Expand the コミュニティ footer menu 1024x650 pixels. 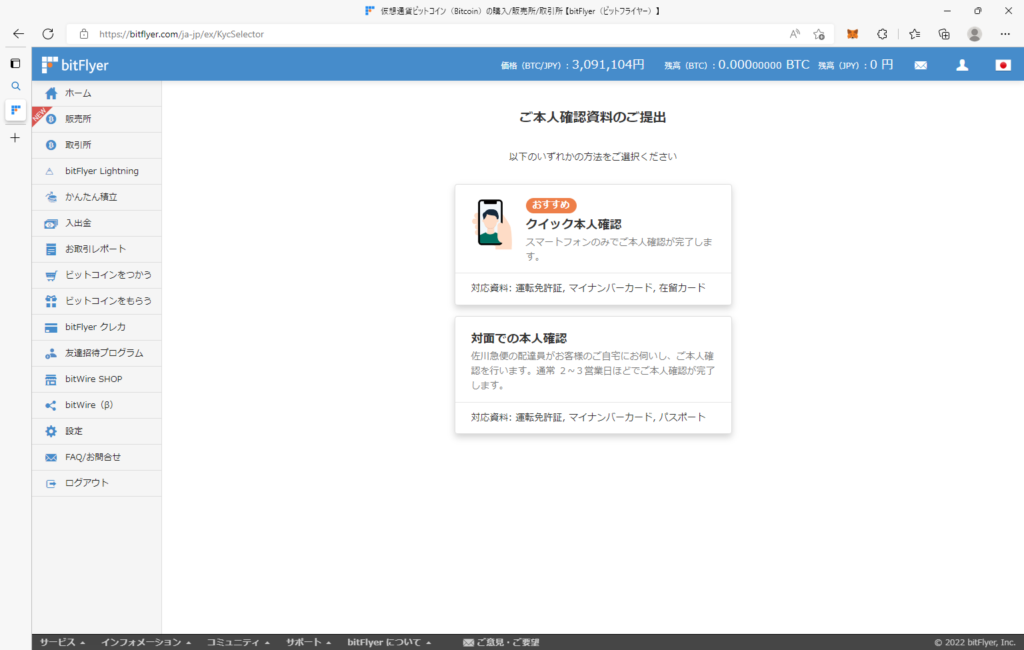(238, 642)
